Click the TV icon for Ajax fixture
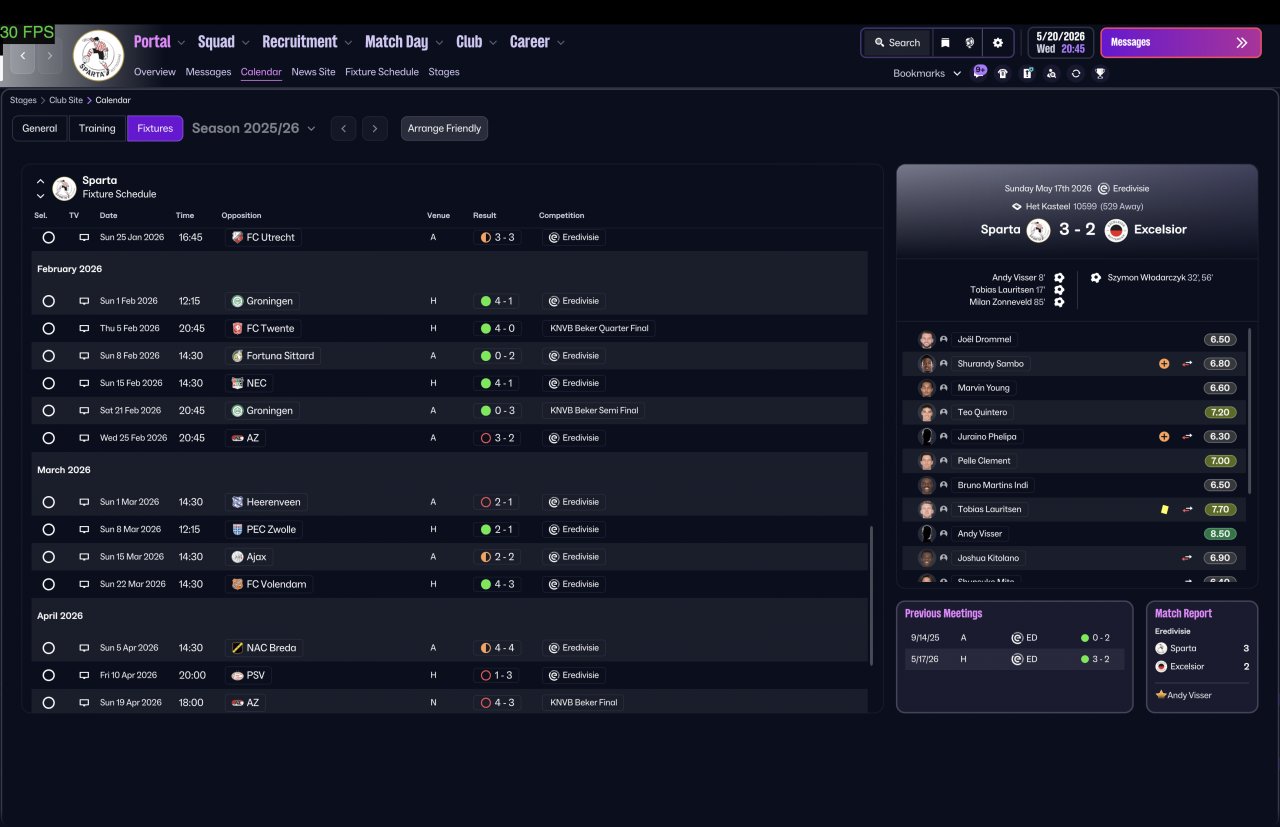The image size is (1280, 827). 84,557
